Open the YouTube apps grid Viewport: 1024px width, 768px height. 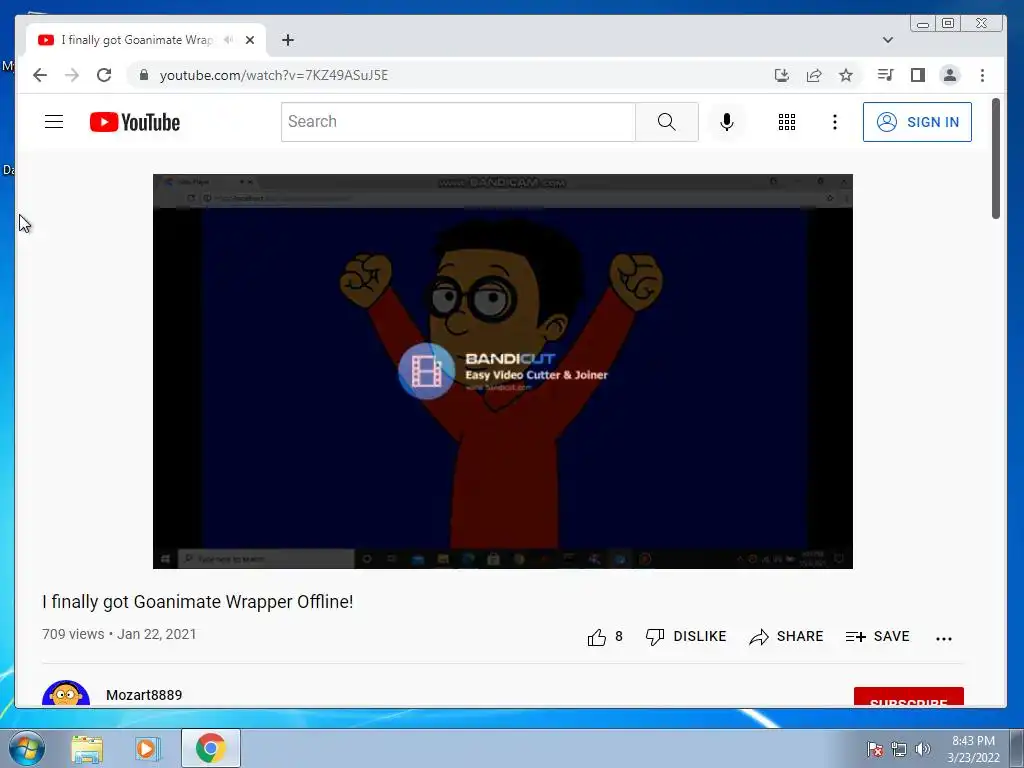tap(787, 121)
